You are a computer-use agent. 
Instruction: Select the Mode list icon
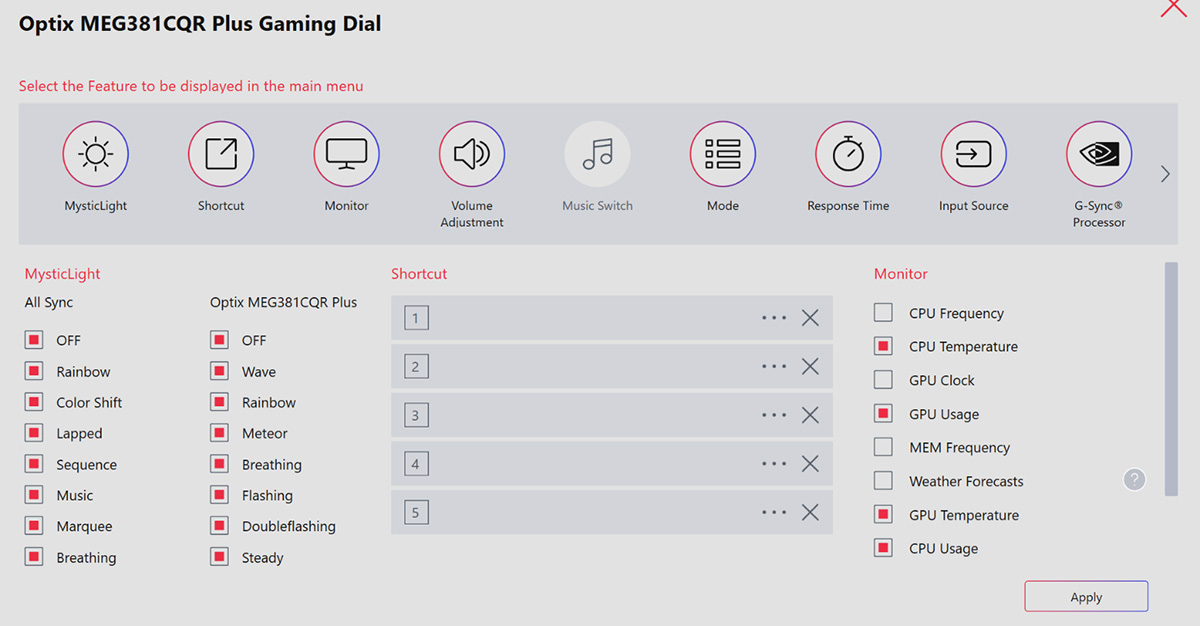723,154
